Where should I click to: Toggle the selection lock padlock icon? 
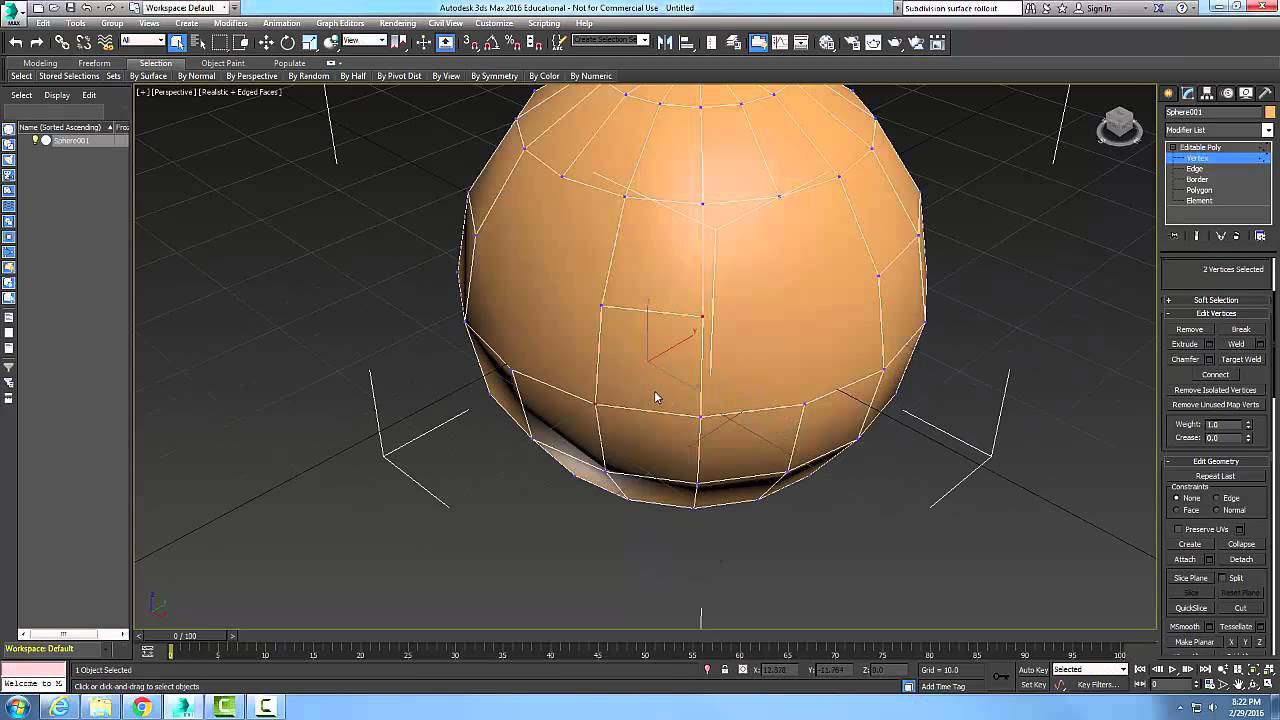pyautogui.click(x=724, y=669)
